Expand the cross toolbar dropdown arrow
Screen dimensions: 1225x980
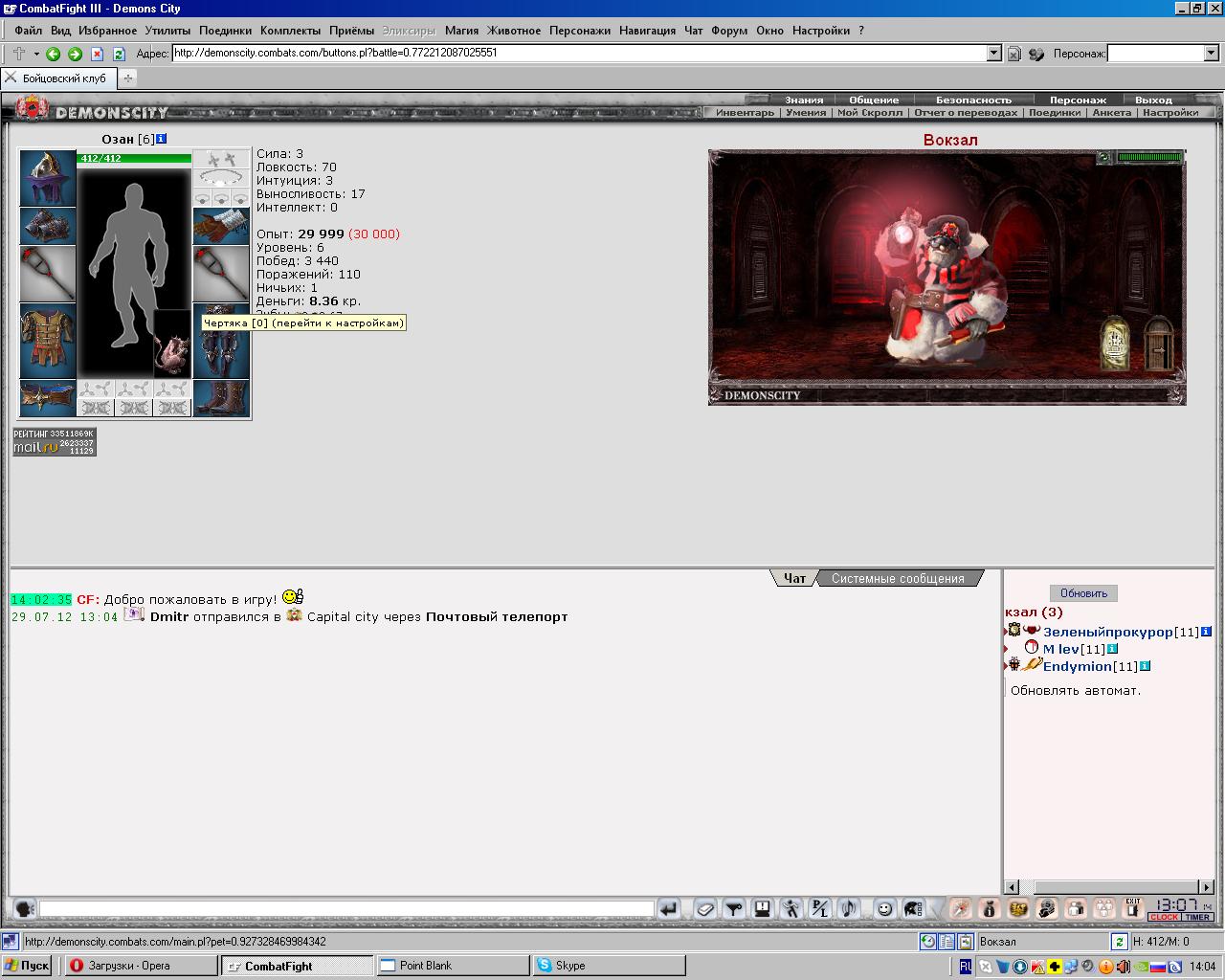[36, 55]
